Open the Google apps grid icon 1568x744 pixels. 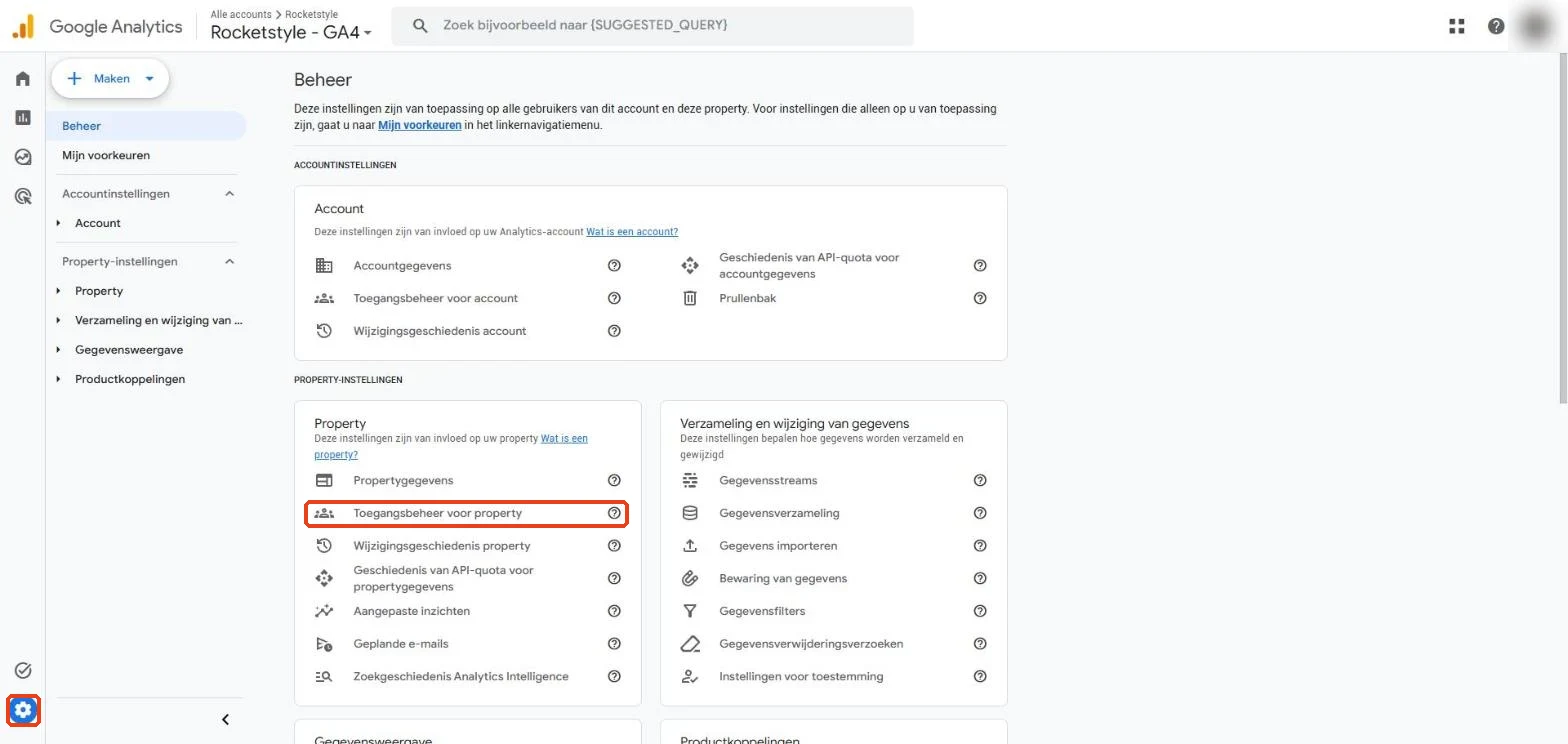[x=1457, y=26]
